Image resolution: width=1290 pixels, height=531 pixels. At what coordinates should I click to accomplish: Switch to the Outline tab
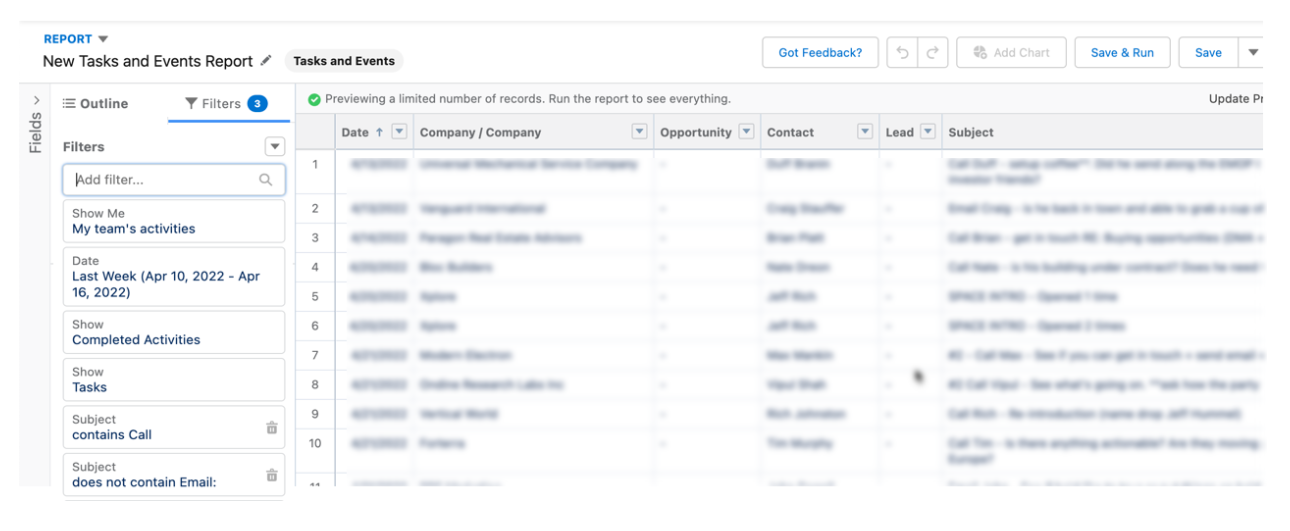click(96, 104)
